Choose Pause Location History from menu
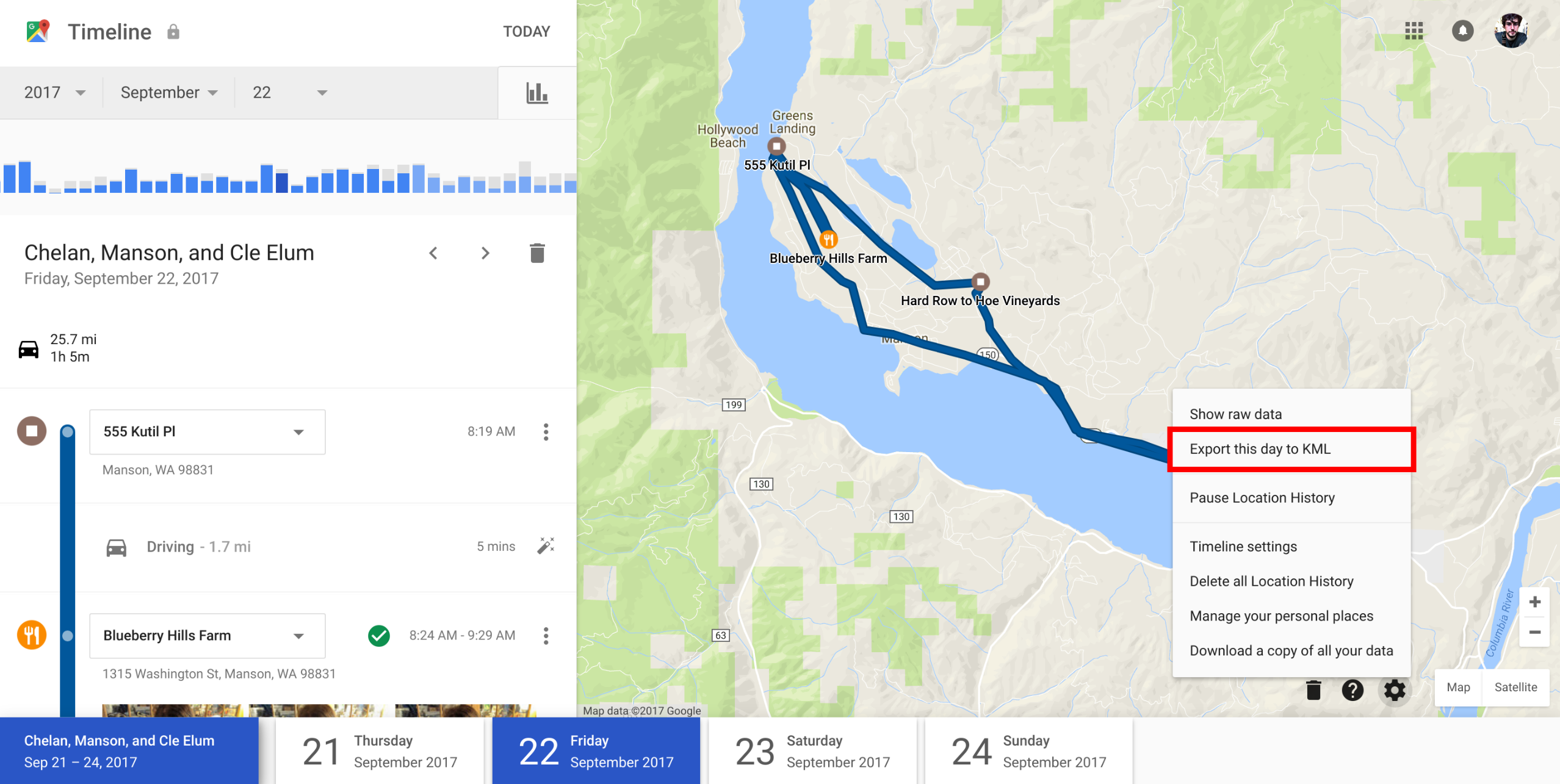The width and height of the screenshot is (1560, 784). (1262, 498)
